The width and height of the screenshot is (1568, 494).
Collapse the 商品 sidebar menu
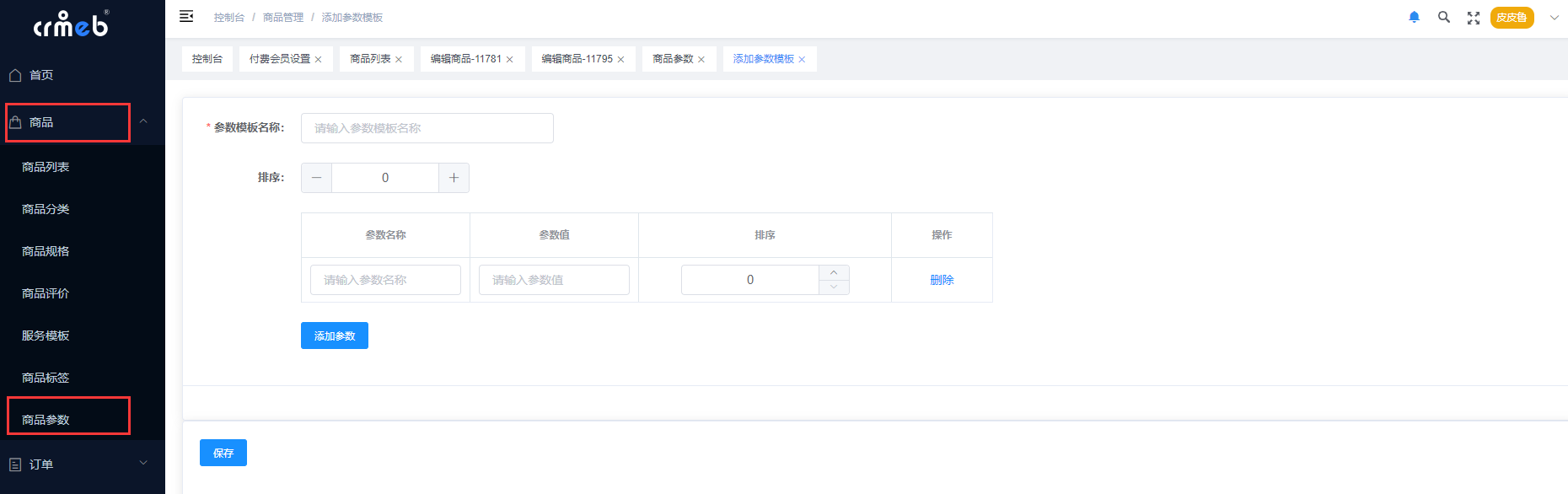(x=143, y=122)
